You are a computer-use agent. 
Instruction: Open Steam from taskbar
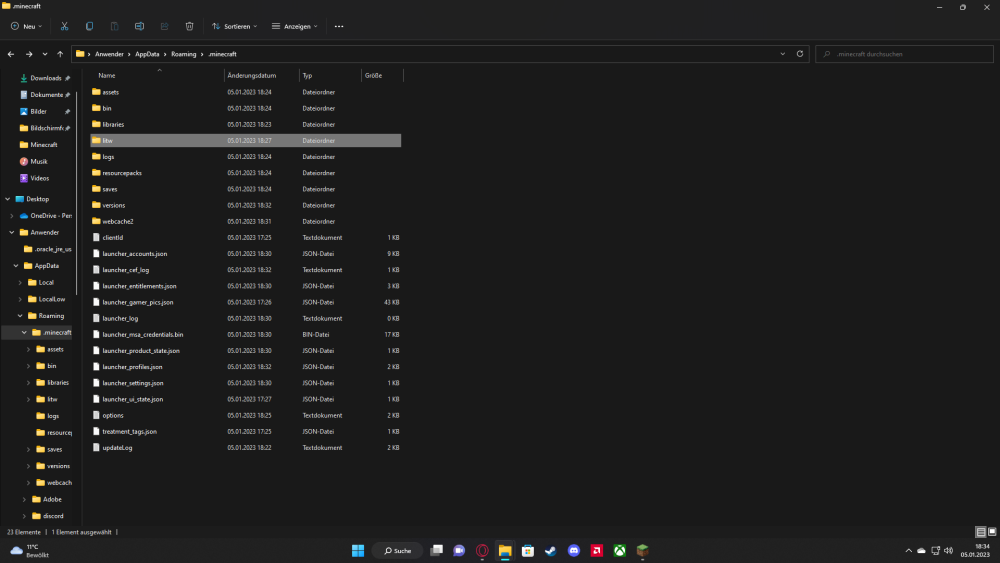pyautogui.click(x=550, y=550)
